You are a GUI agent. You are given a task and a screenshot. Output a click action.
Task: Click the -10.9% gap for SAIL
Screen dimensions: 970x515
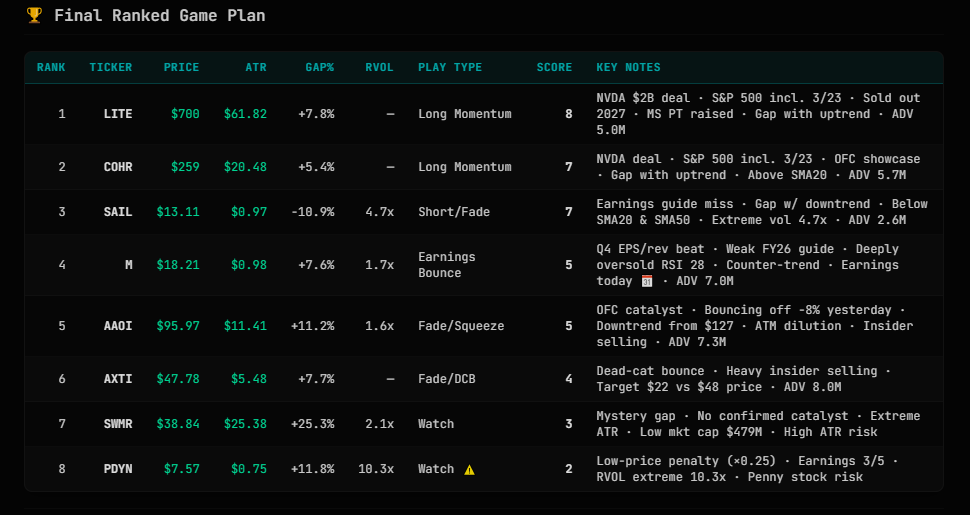(313, 212)
